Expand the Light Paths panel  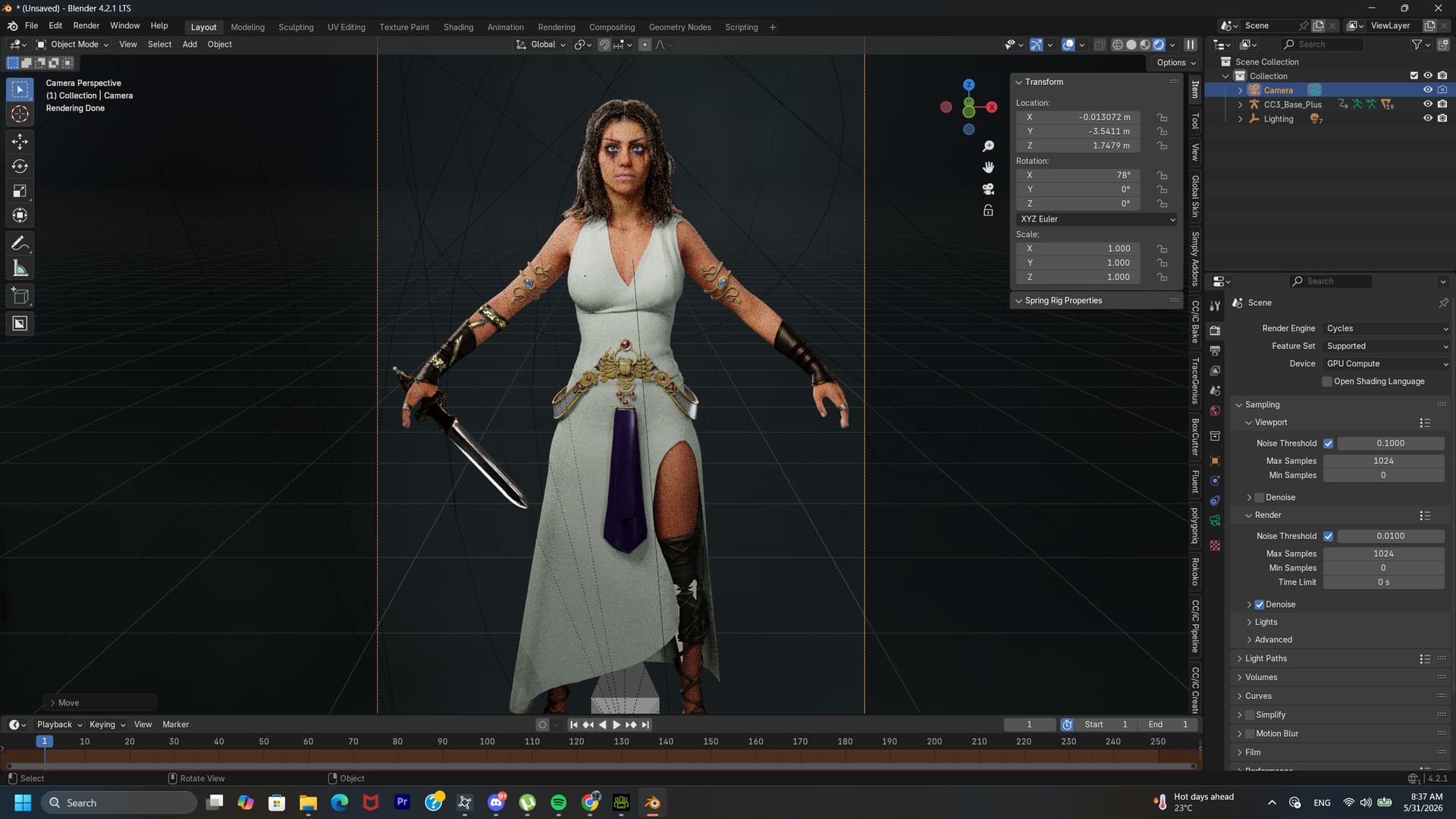pyautogui.click(x=1265, y=658)
